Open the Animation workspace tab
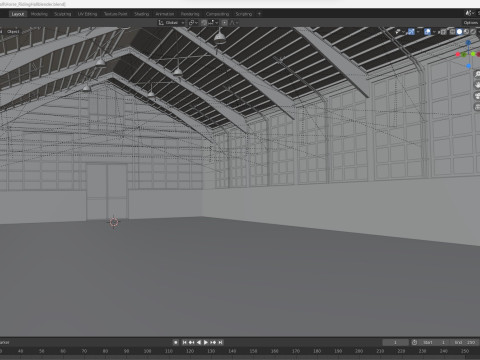Image resolution: width=480 pixels, height=360 pixels. (x=165, y=14)
